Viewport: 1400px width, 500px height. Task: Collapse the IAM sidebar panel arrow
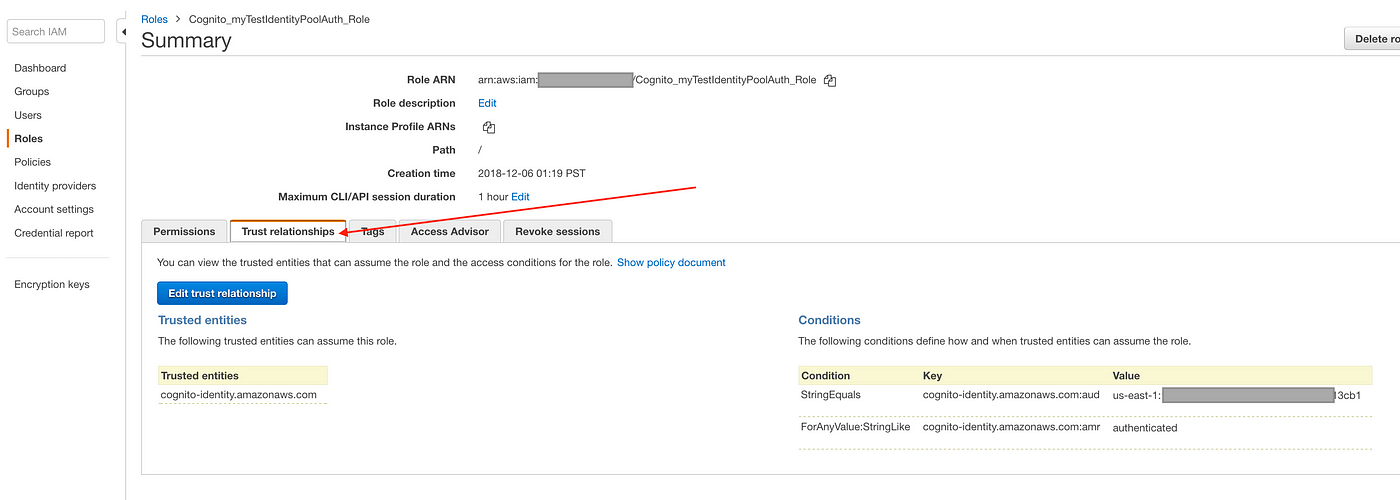123,32
